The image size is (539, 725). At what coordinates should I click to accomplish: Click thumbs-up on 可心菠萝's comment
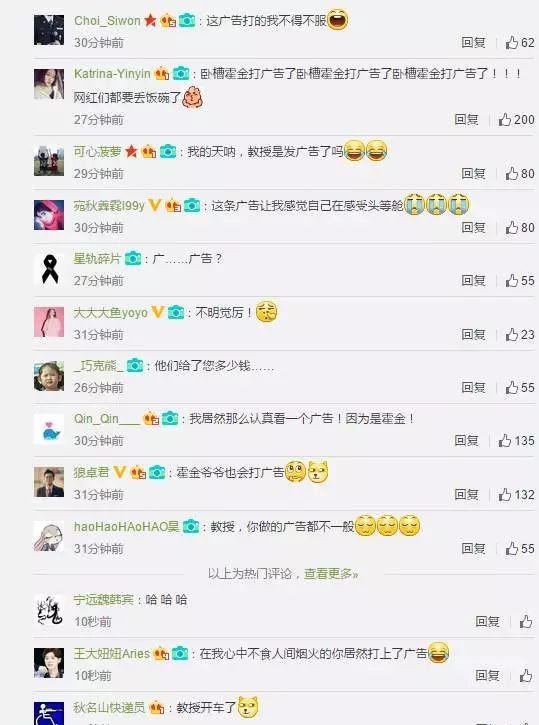pyautogui.click(x=512, y=173)
